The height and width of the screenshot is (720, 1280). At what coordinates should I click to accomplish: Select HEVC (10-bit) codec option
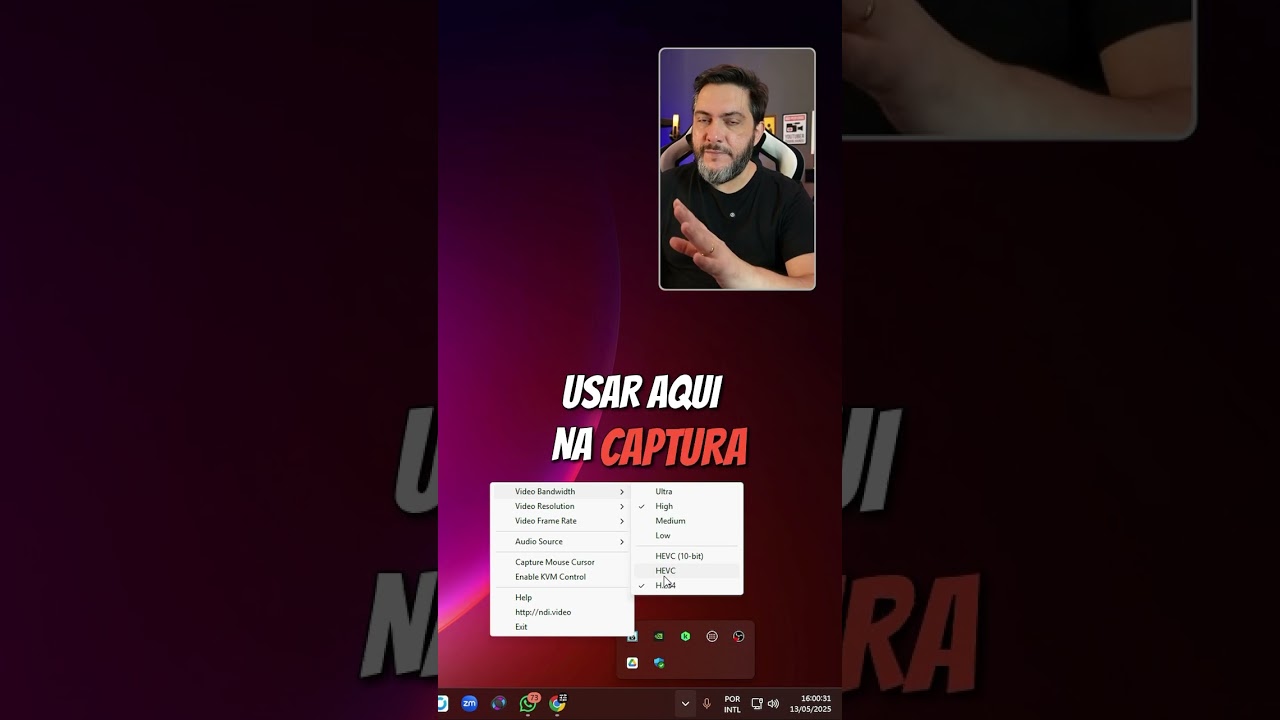point(688,556)
